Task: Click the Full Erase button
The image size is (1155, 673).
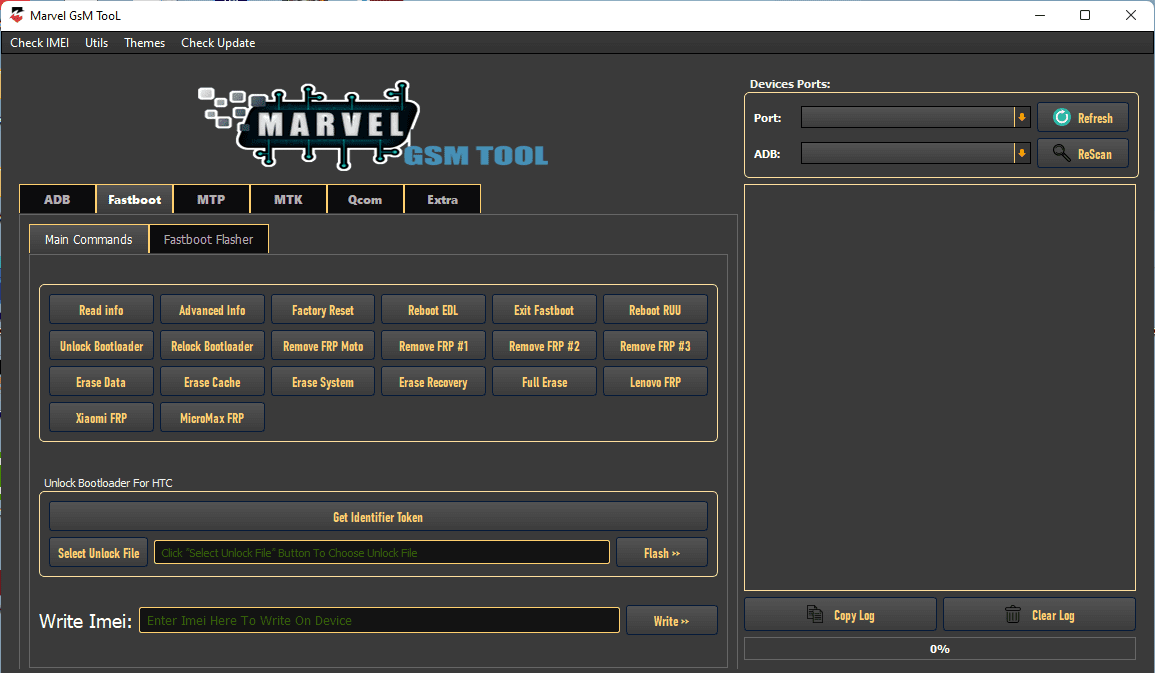Action: pyautogui.click(x=544, y=382)
